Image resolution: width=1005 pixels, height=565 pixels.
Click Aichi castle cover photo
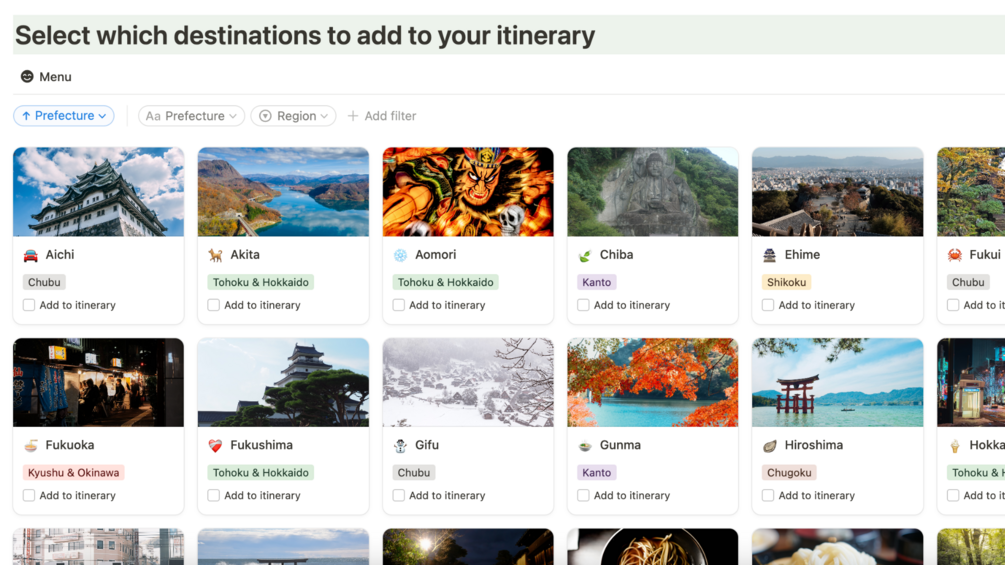(x=98, y=192)
